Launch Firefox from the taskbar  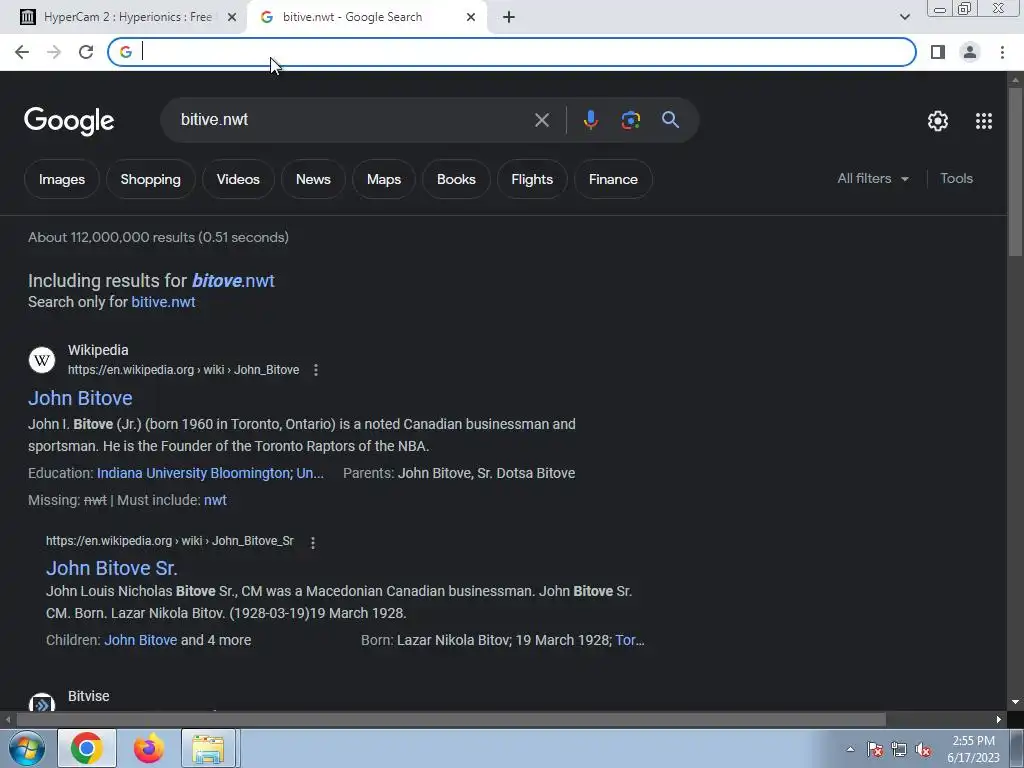[149, 748]
